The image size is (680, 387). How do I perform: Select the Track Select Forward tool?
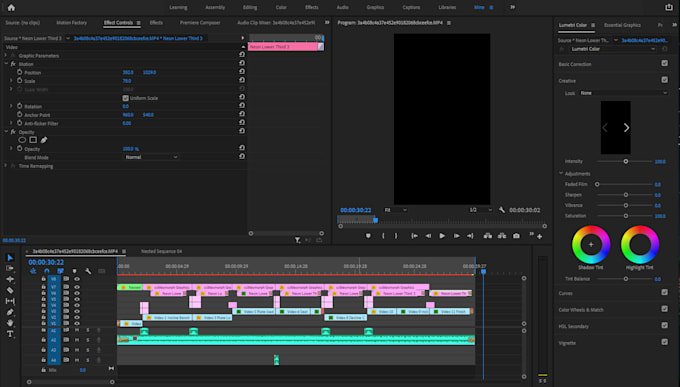(10, 269)
